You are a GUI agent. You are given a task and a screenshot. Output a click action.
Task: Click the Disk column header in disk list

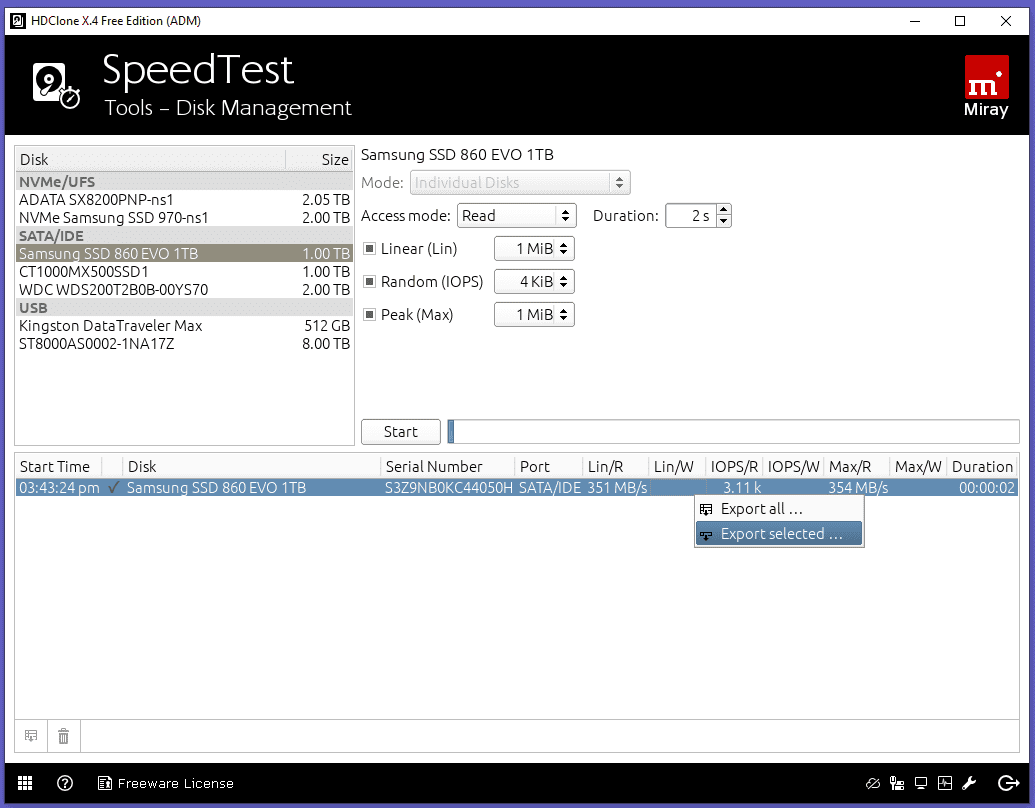click(151, 160)
